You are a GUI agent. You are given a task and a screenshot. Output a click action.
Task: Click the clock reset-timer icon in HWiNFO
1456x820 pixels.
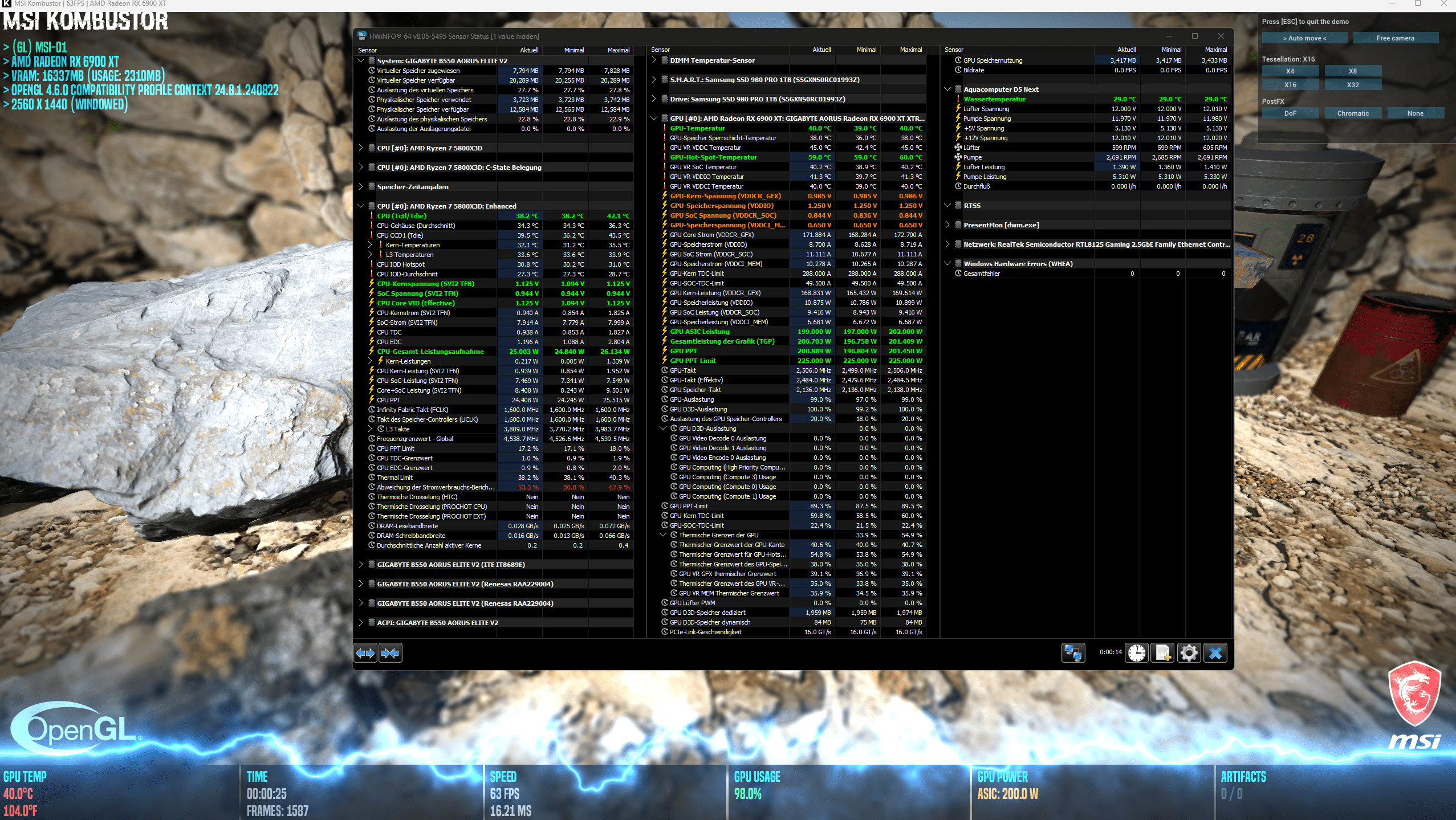click(1137, 653)
